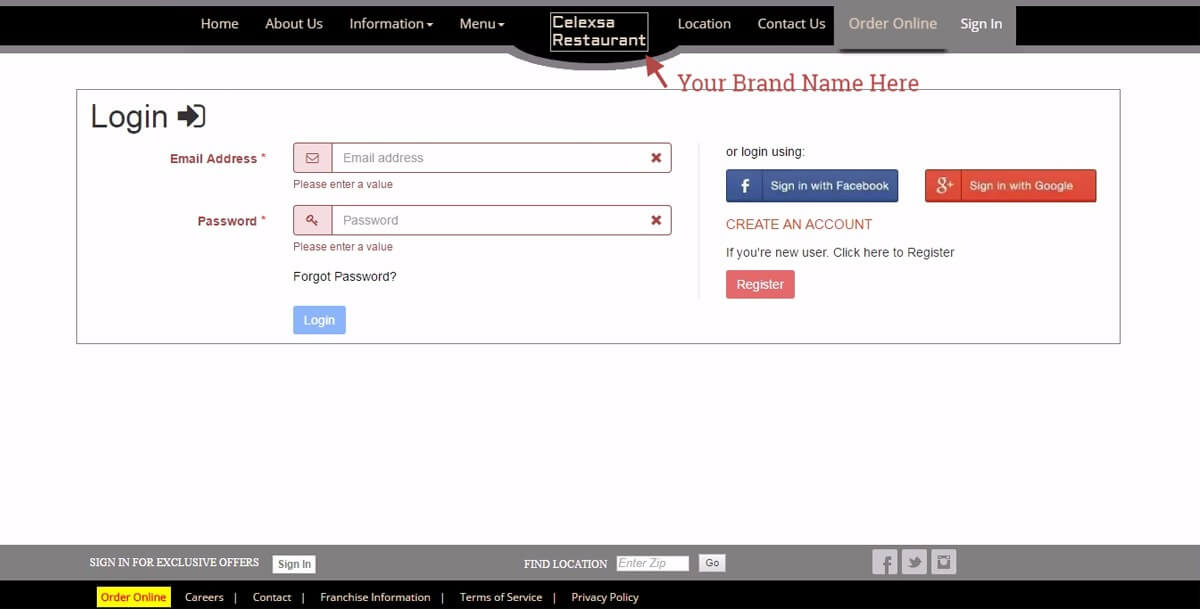Click the red Register button
The width and height of the screenshot is (1200, 611).
pyautogui.click(x=760, y=285)
